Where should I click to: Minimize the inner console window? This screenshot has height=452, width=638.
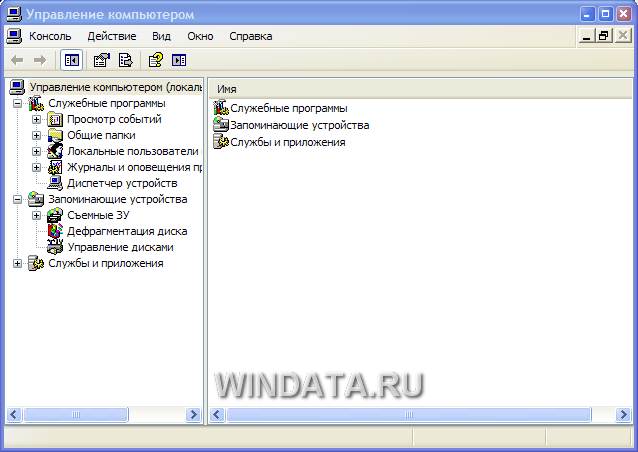point(586,36)
